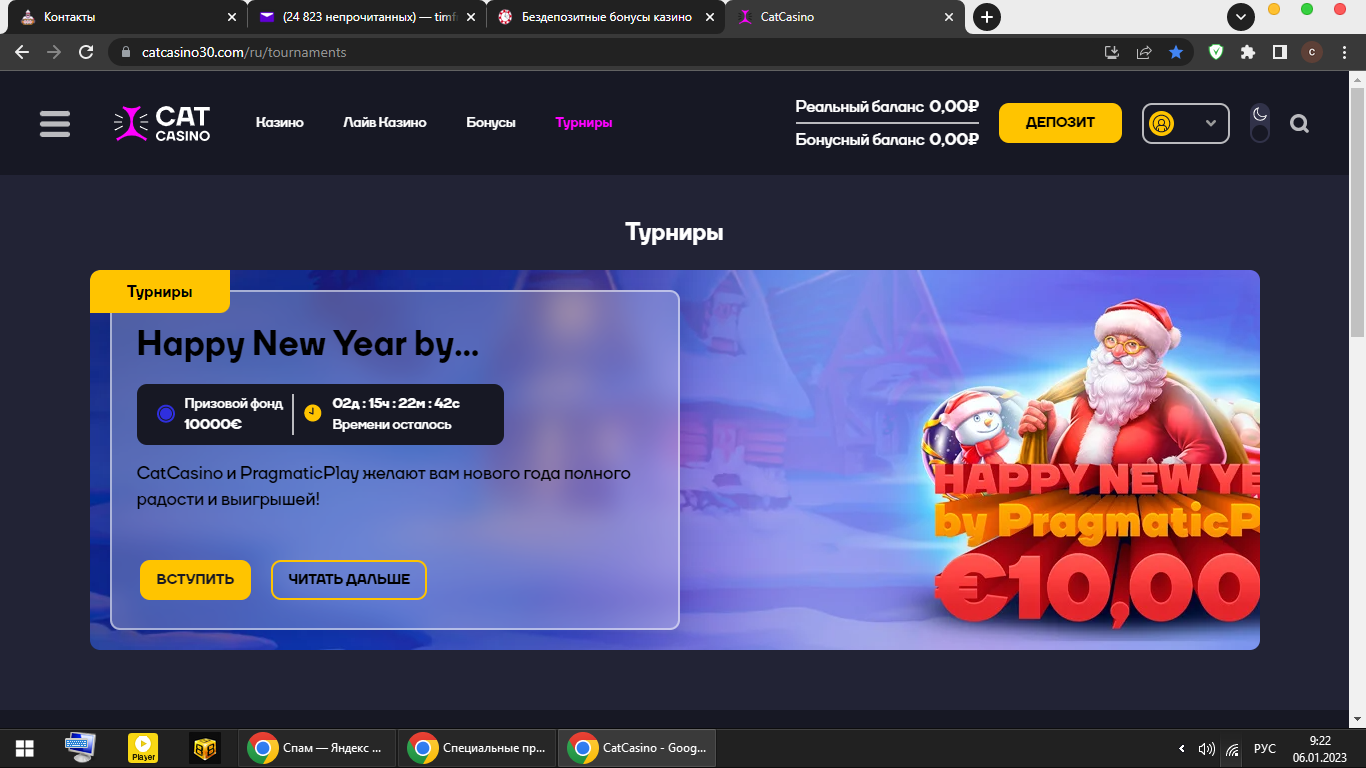Click the Happy New Year tournament title
This screenshot has height=768, width=1366.
click(x=308, y=344)
